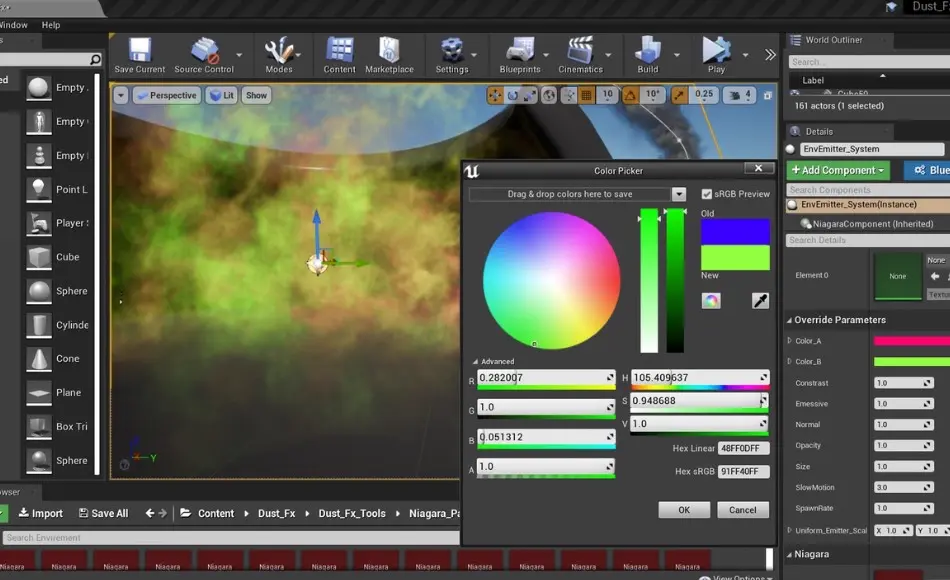Collapse the Override Parameters section
The height and width of the screenshot is (580, 950).
[789, 319]
